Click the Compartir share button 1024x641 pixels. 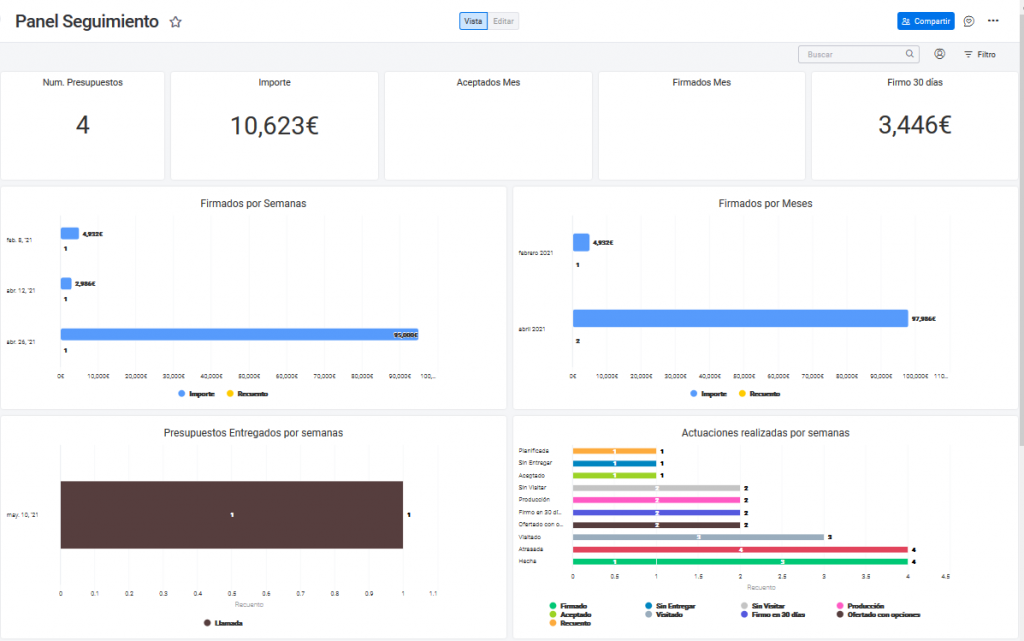click(925, 21)
